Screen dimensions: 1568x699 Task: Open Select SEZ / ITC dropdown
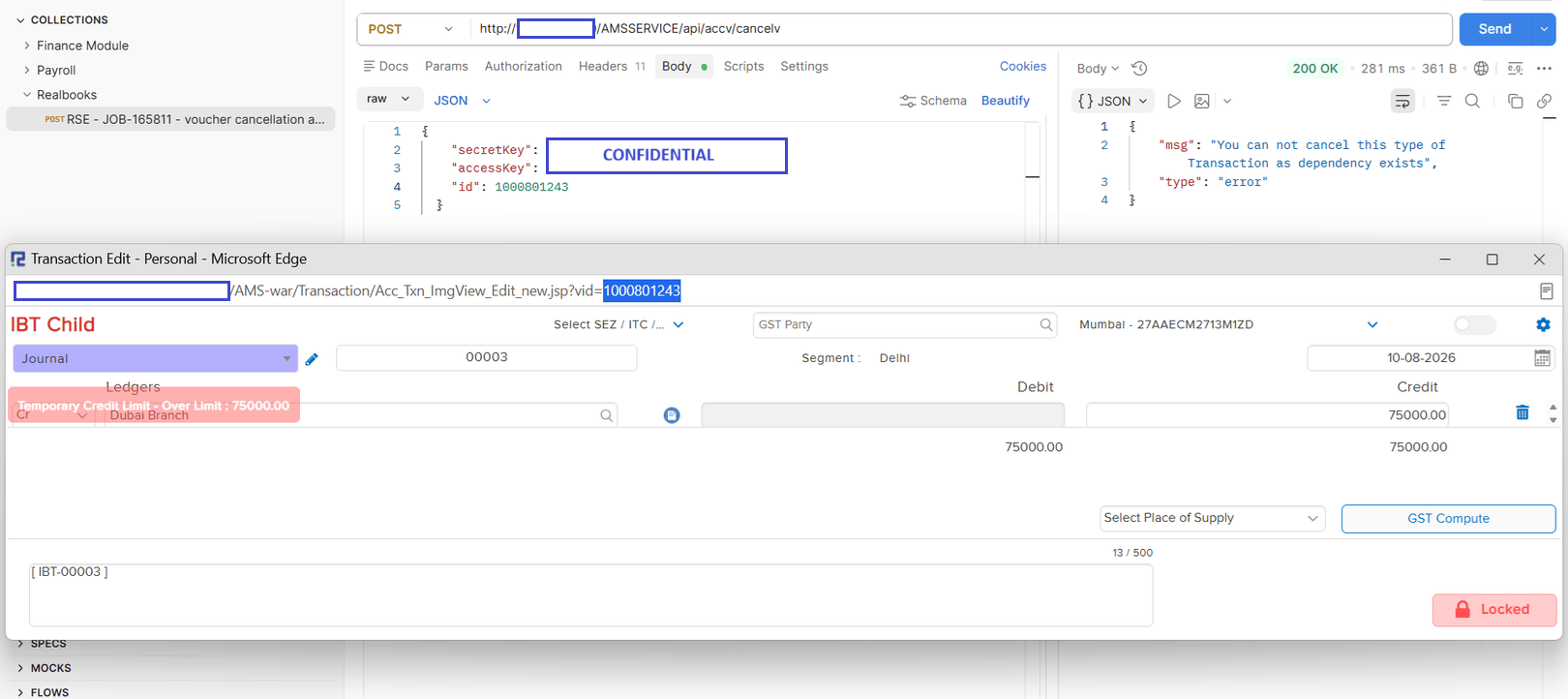click(618, 324)
